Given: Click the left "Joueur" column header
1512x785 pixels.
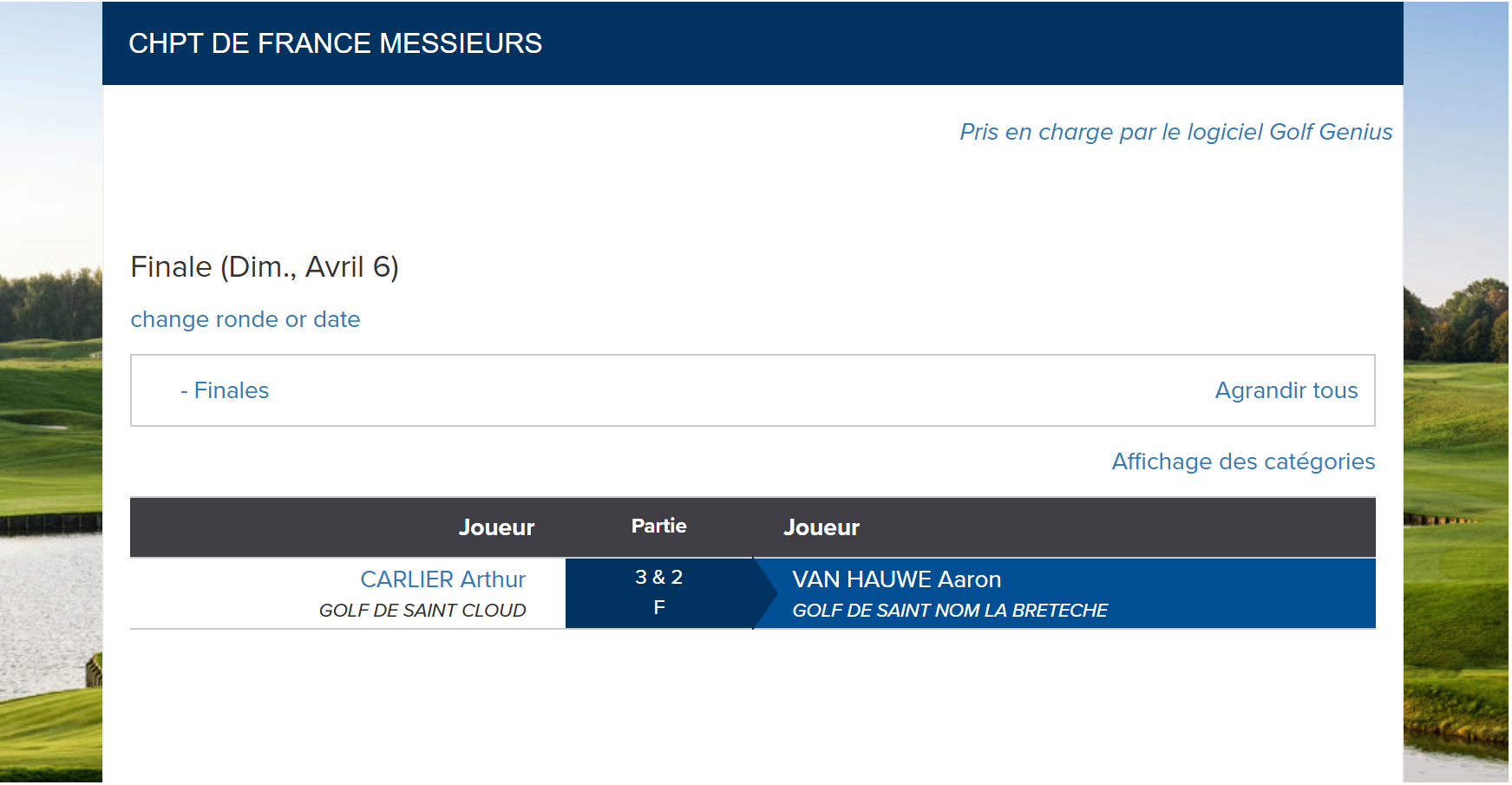Looking at the screenshot, I should pos(496,527).
